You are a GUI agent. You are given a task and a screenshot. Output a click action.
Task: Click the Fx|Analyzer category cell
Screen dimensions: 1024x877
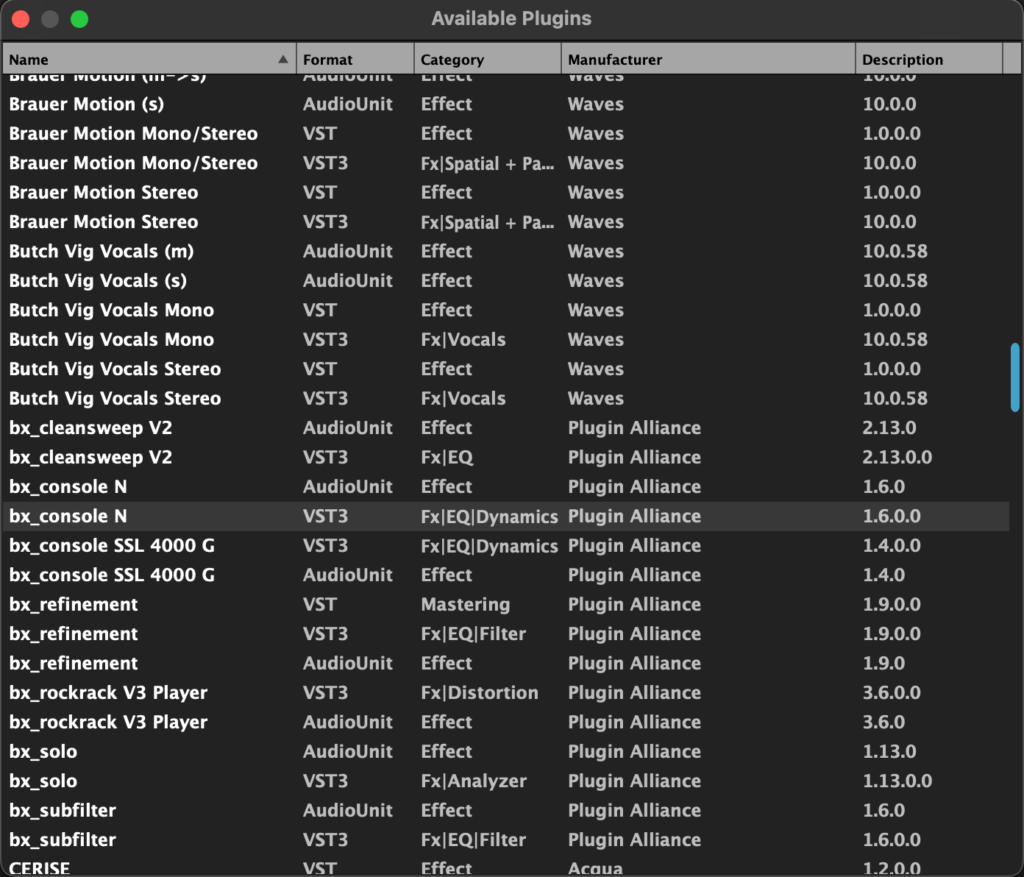click(x=473, y=781)
